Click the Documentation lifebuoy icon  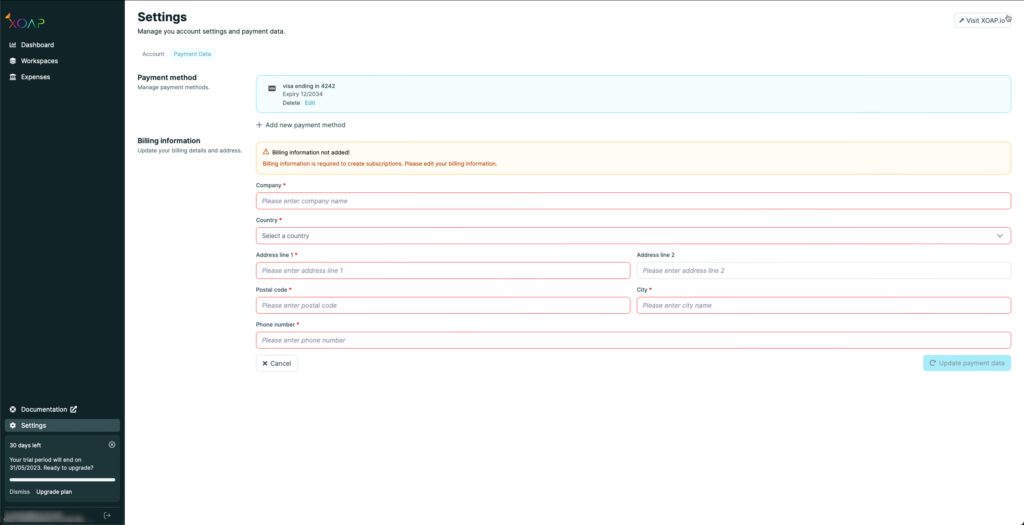click(13, 409)
